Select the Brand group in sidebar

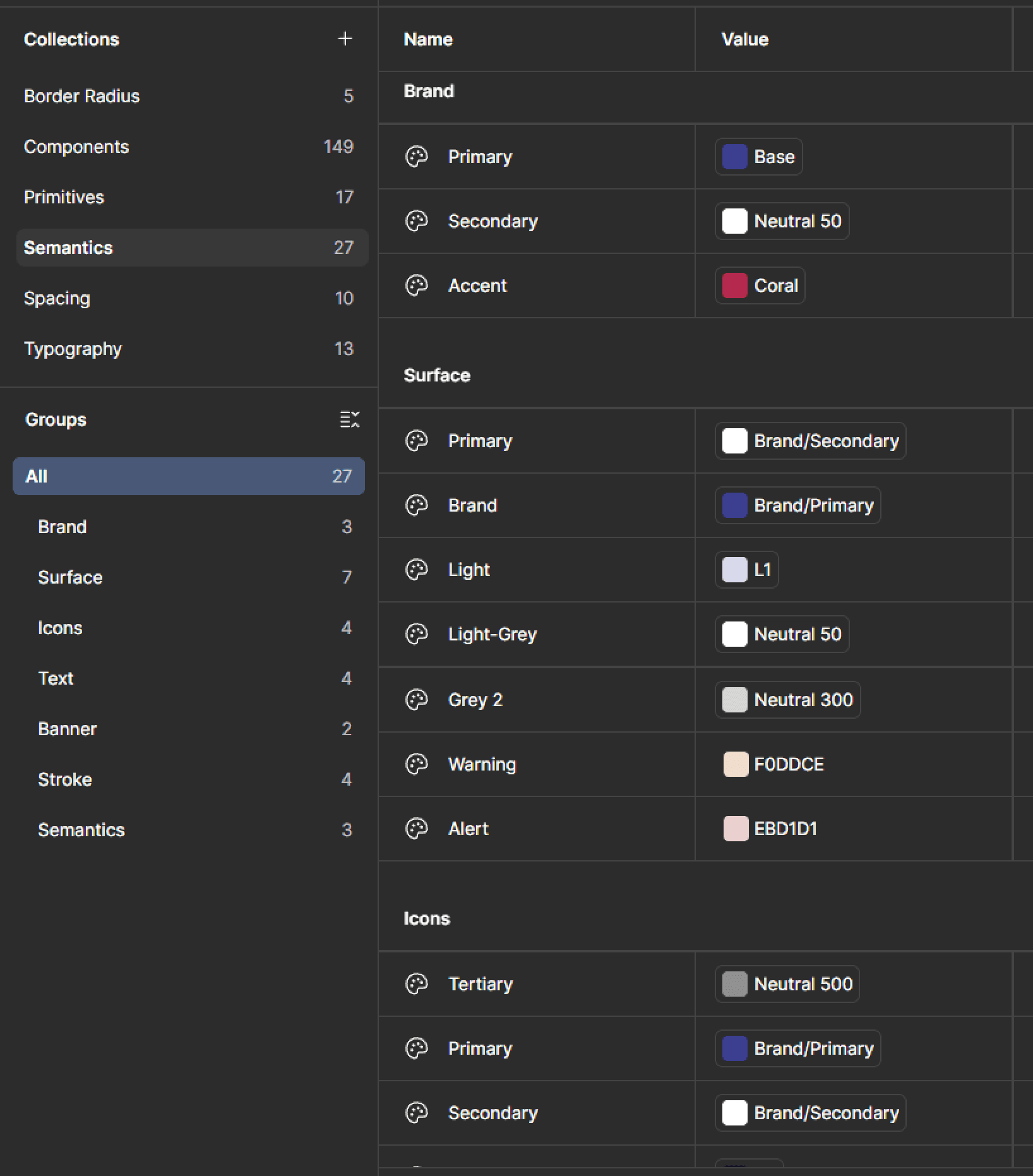click(189, 527)
